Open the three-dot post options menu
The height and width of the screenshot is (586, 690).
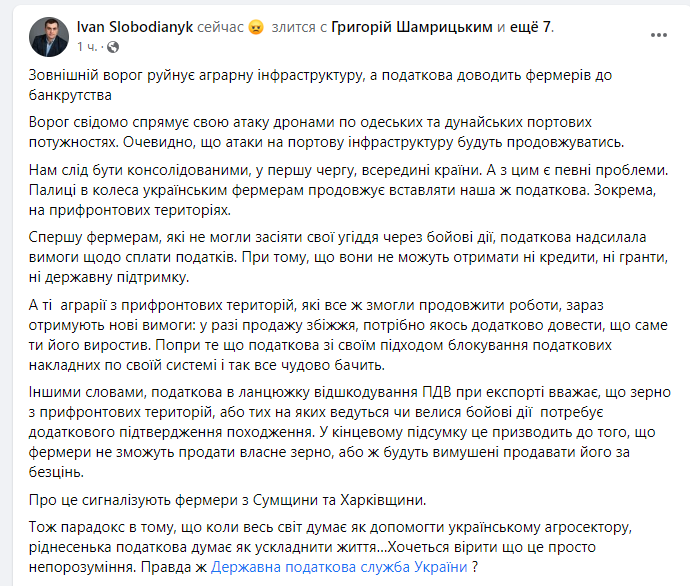(658, 35)
